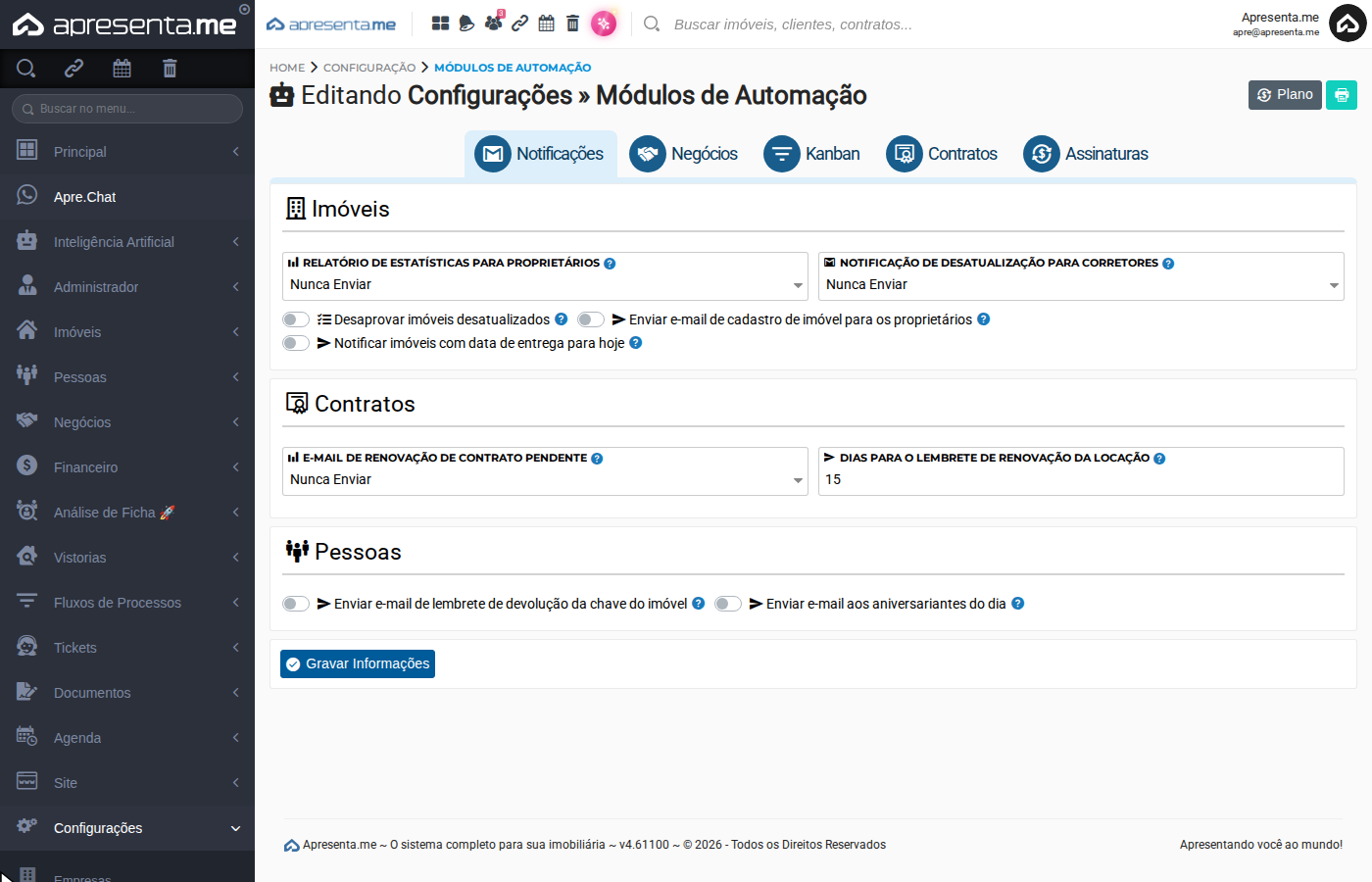Edit the Dias para o Lembrete value field

(x=1081, y=479)
